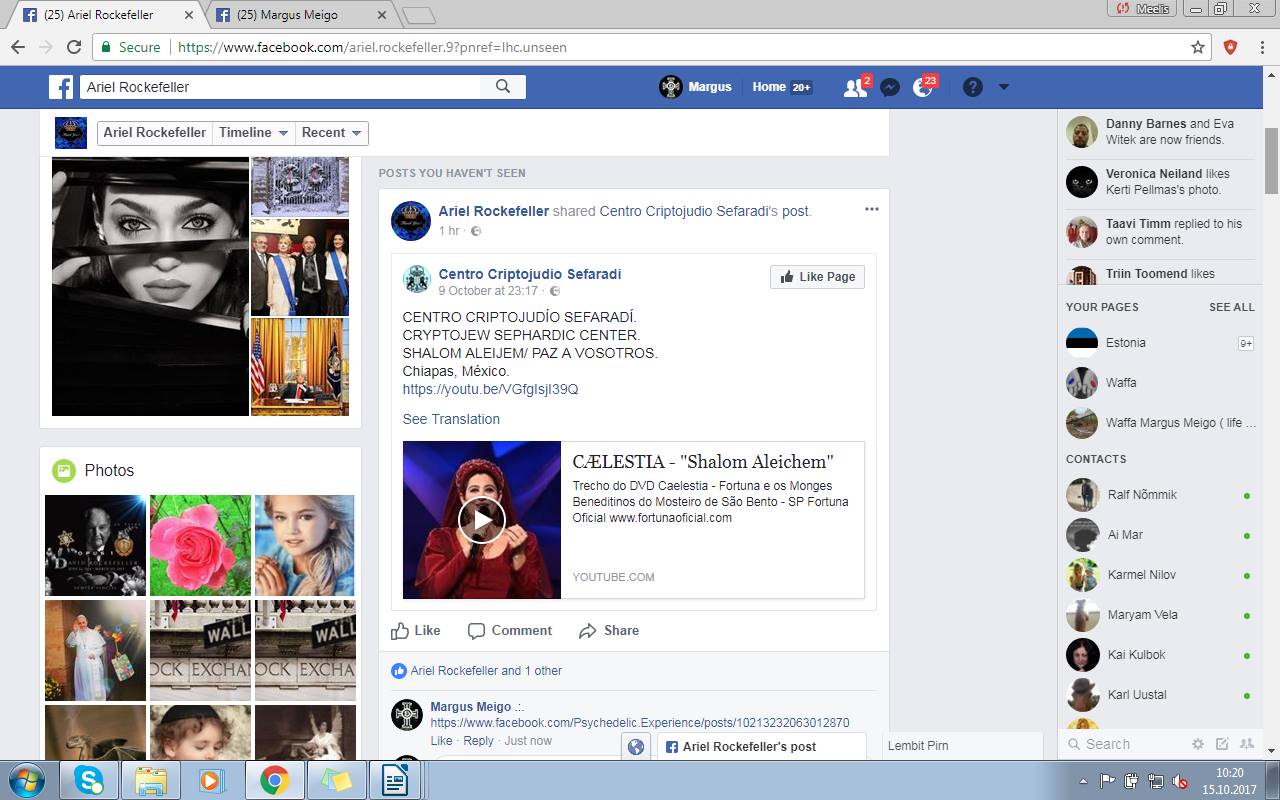The image size is (1280, 800).
Task: Open the Ariel Rockefeller's post chat tab
Action: coord(761,746)
